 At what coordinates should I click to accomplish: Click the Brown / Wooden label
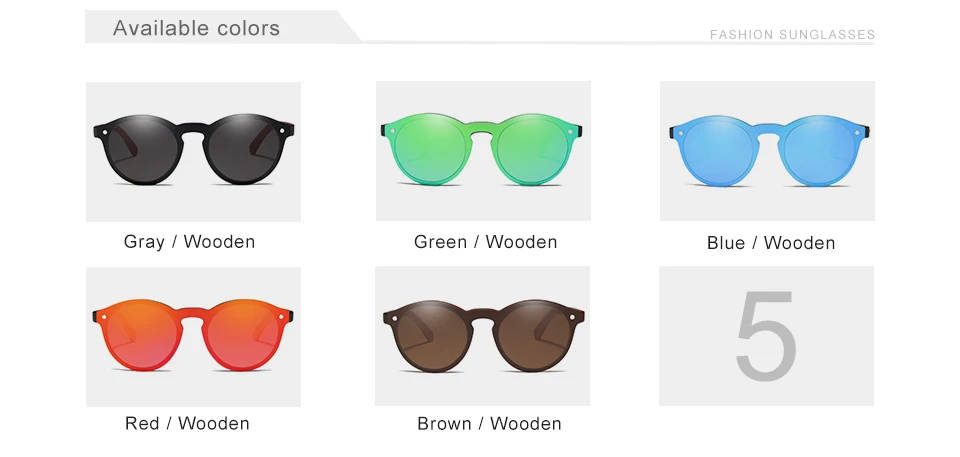pos(489,423)
